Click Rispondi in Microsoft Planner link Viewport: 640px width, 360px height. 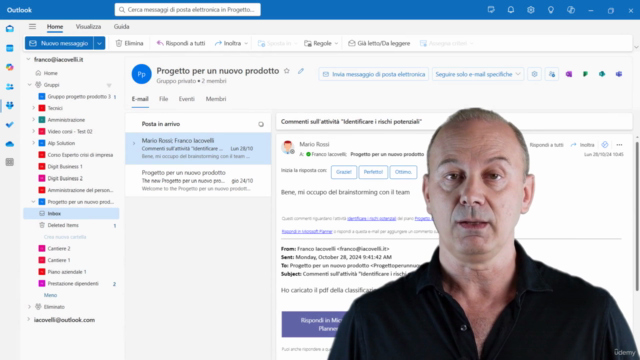pos(307,231)
